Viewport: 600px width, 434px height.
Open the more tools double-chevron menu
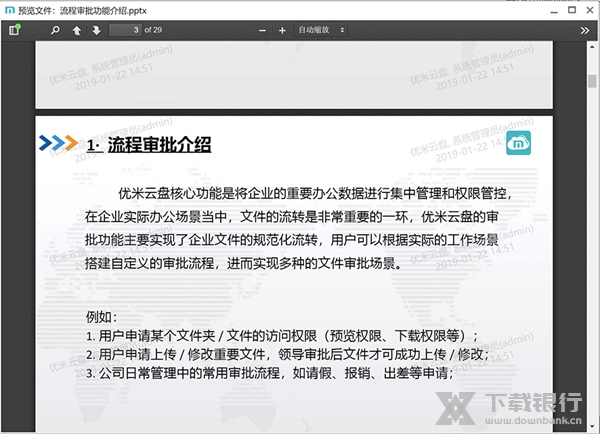[584, 30]
